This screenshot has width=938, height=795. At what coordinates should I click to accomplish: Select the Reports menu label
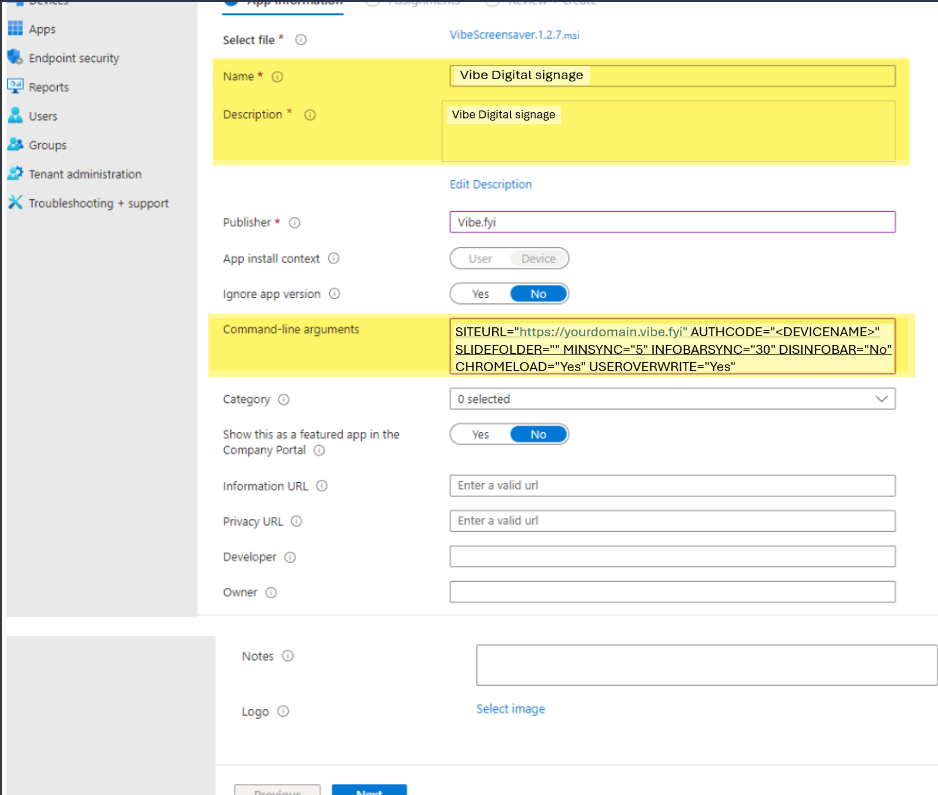48,87
